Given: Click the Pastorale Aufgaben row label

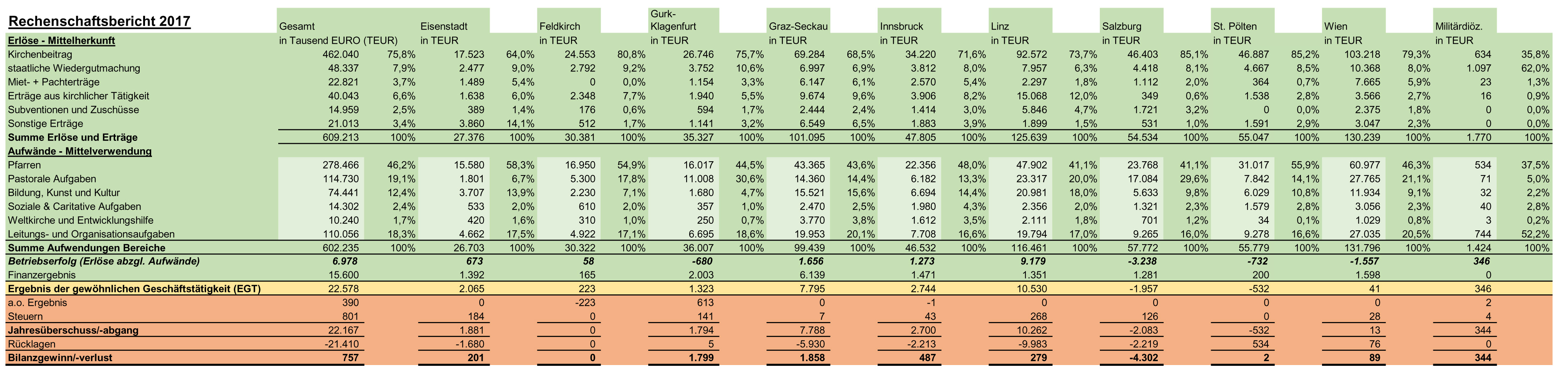Looking at the screenshot, I should [x=52, y=179].
